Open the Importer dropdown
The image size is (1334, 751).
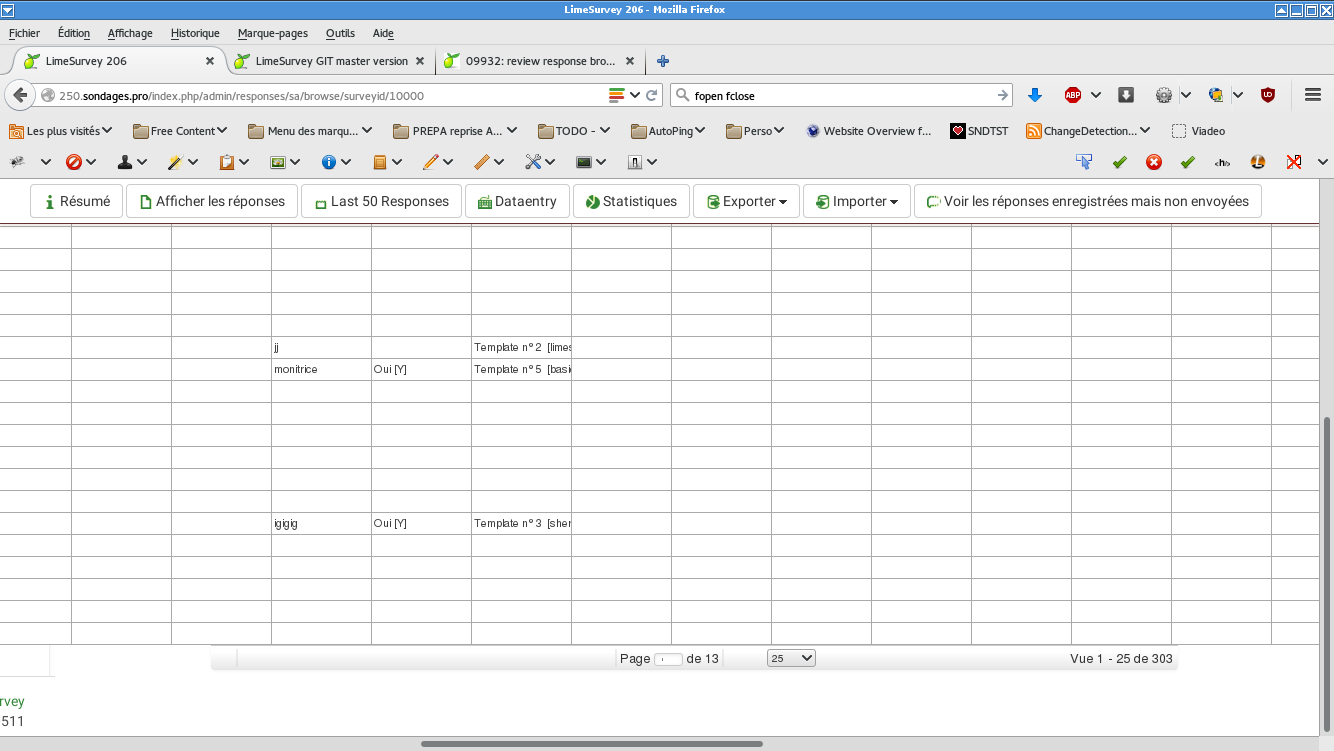(x=857, y=201)
